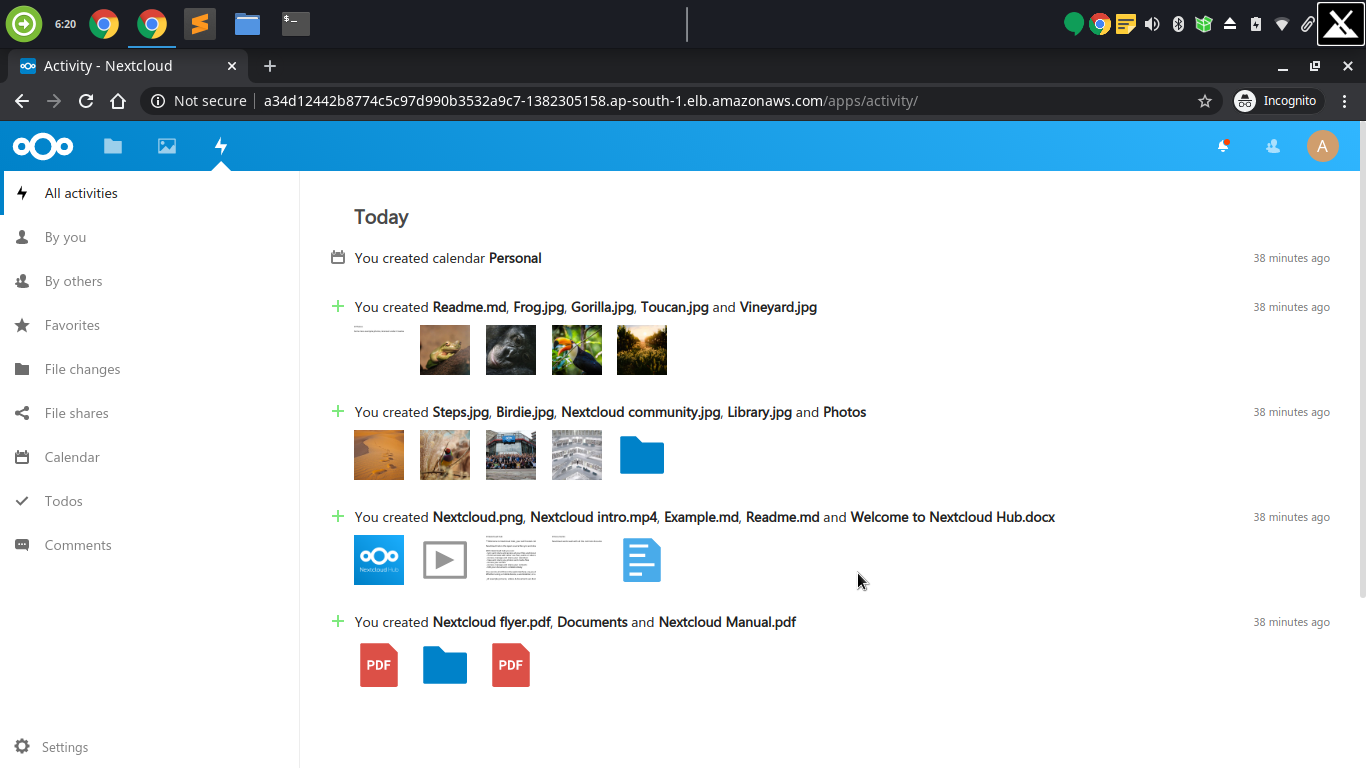
Task: Select Favorites filter
Action: (x=150, y=325)
